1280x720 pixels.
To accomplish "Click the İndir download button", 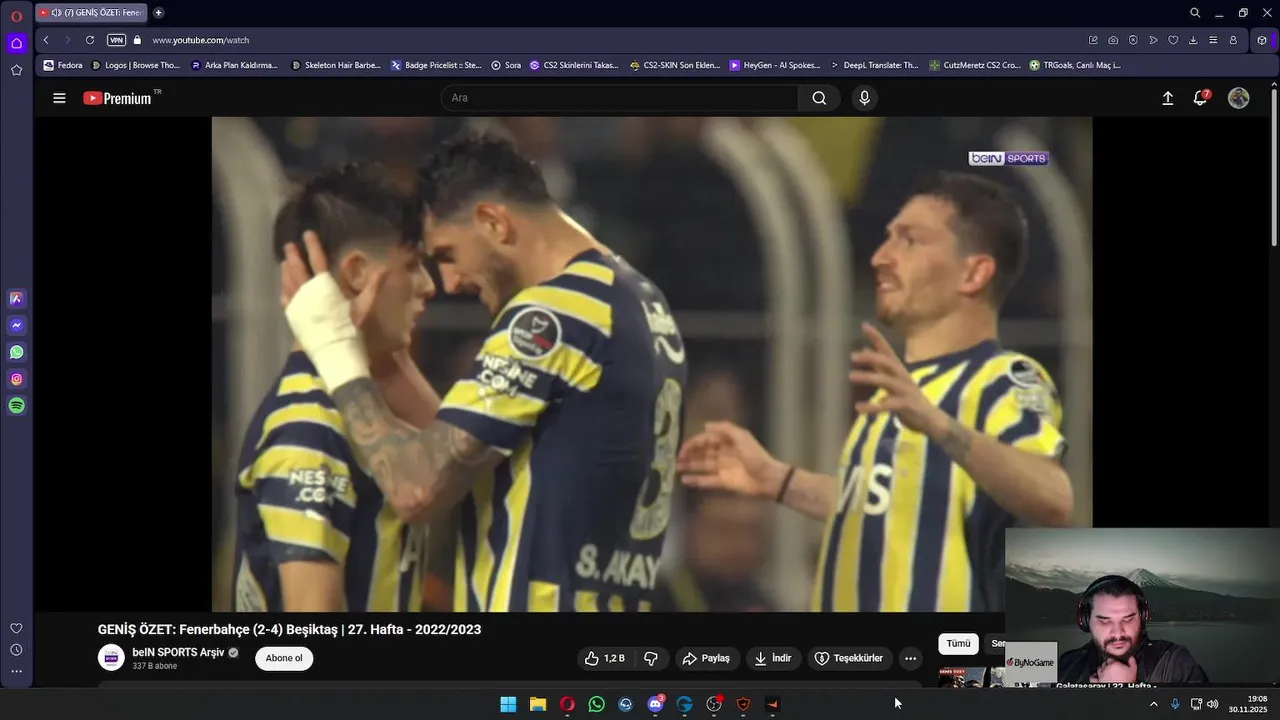I will [x=773, y=658].
